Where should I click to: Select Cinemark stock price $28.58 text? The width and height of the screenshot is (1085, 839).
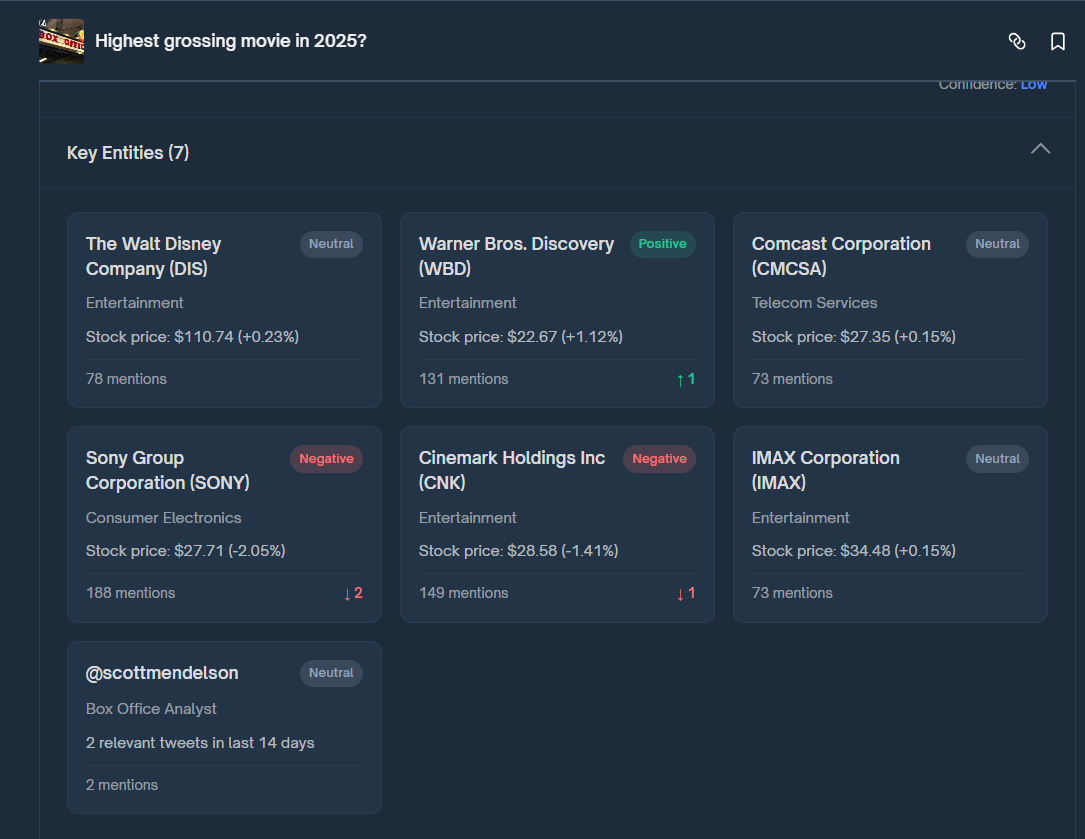tap(518, 551)
